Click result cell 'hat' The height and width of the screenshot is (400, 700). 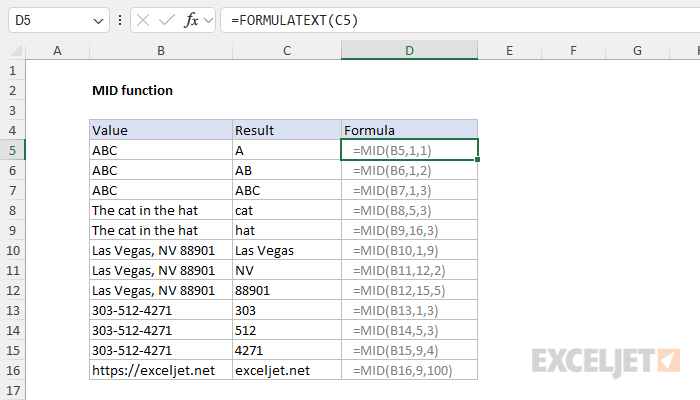tap(287, 230)
